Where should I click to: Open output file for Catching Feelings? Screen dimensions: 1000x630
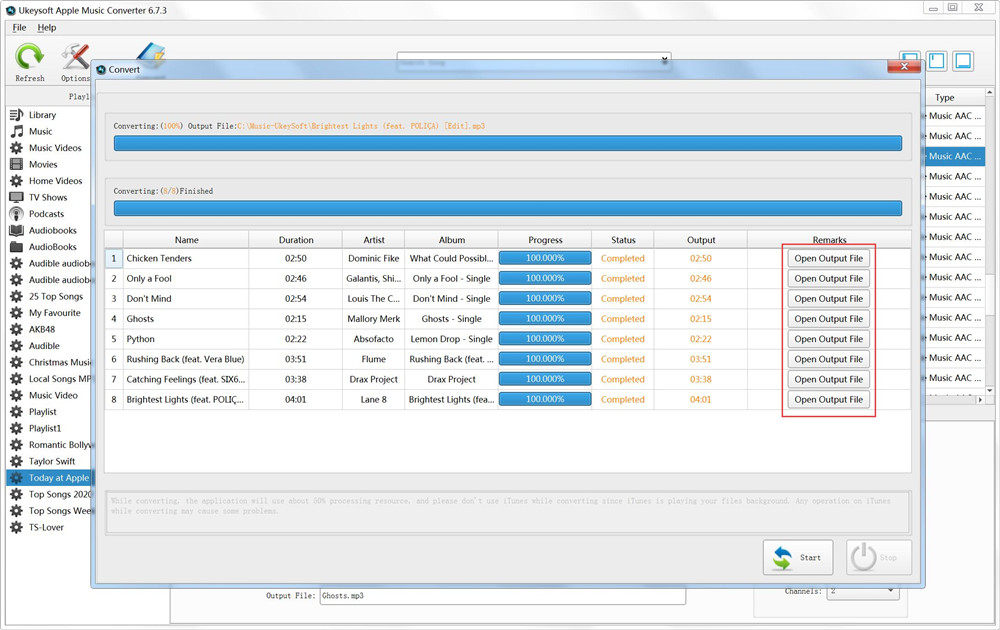[x=828, y=379]
